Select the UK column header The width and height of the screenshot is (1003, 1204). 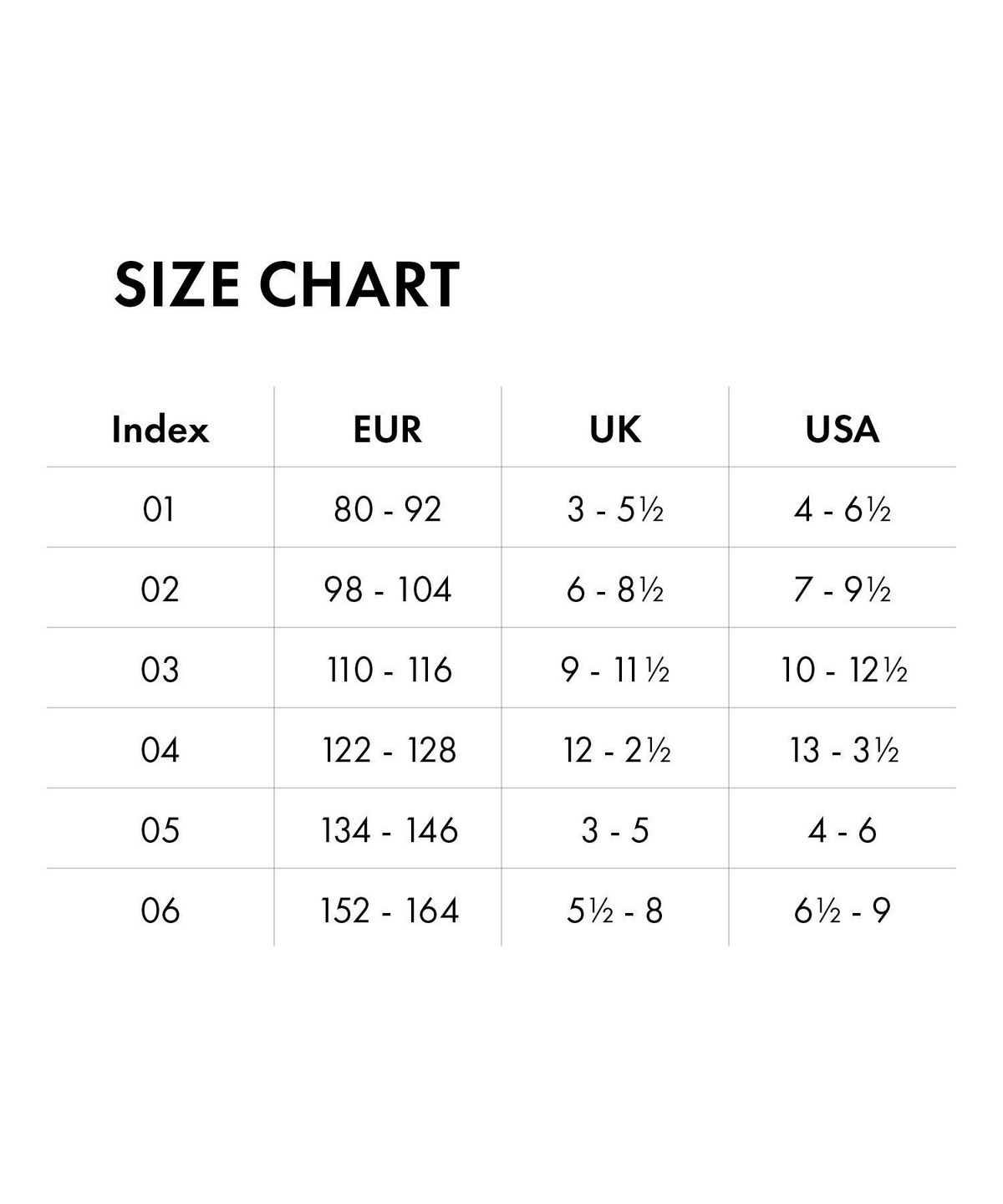[x=615, y=430]
